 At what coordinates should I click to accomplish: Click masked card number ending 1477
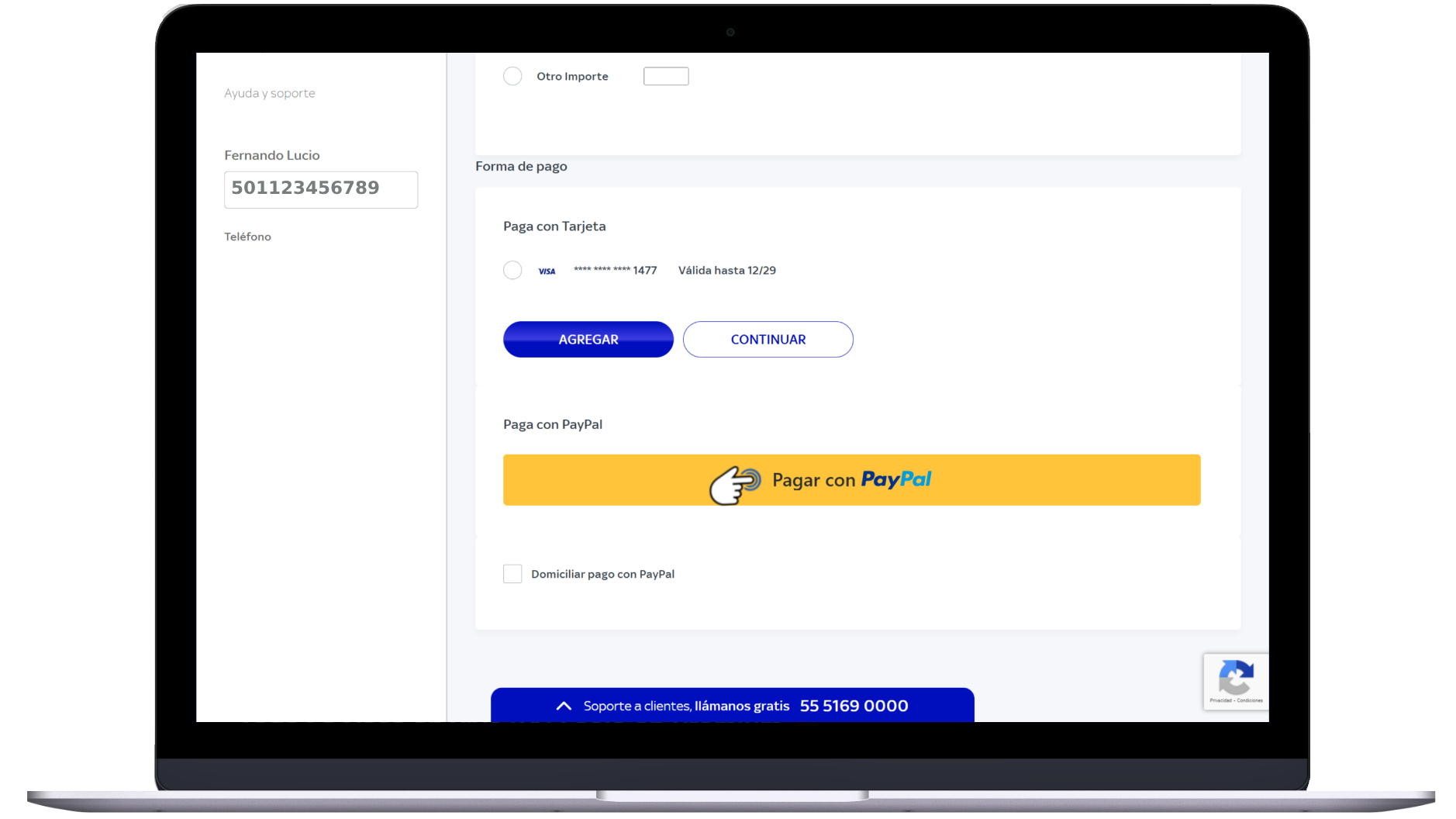(x=615, y=270)
